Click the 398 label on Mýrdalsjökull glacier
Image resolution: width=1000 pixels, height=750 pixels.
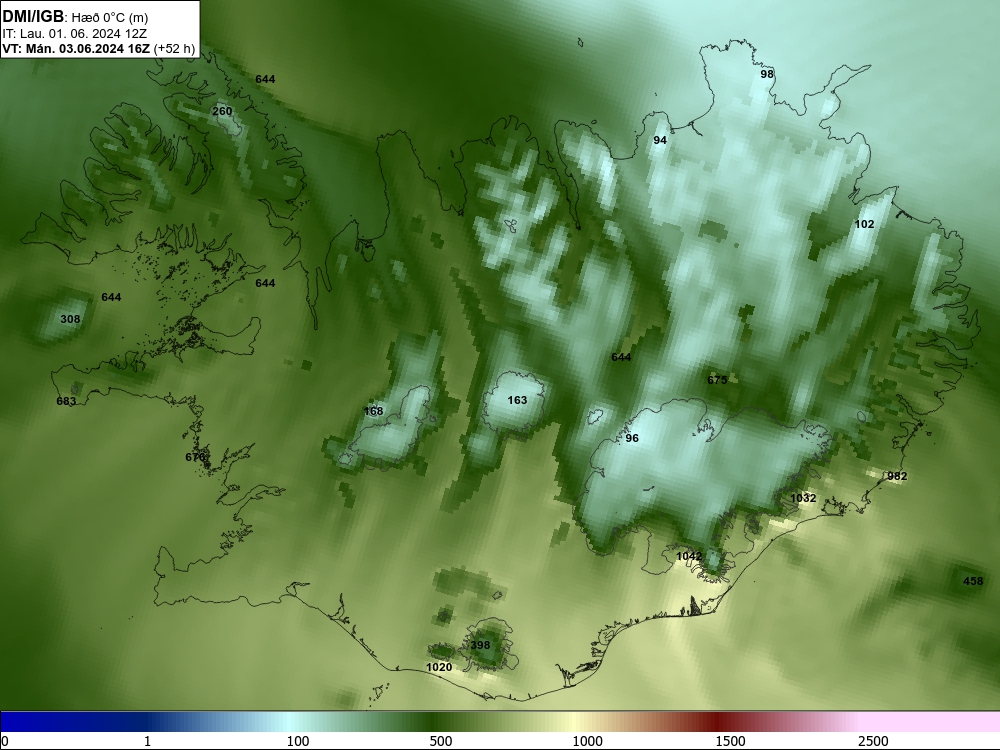480,645
